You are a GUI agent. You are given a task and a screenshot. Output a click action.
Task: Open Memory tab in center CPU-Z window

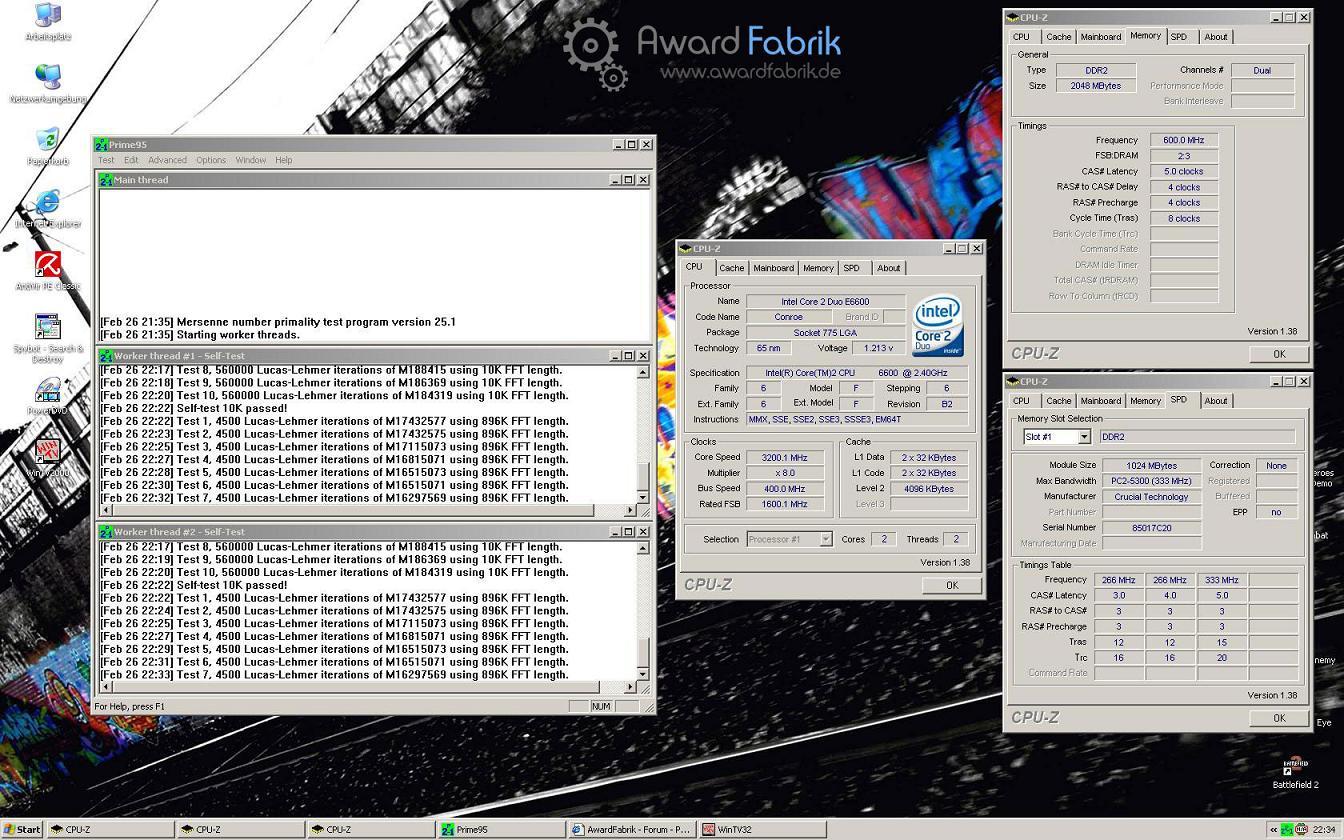coord(818,268)
